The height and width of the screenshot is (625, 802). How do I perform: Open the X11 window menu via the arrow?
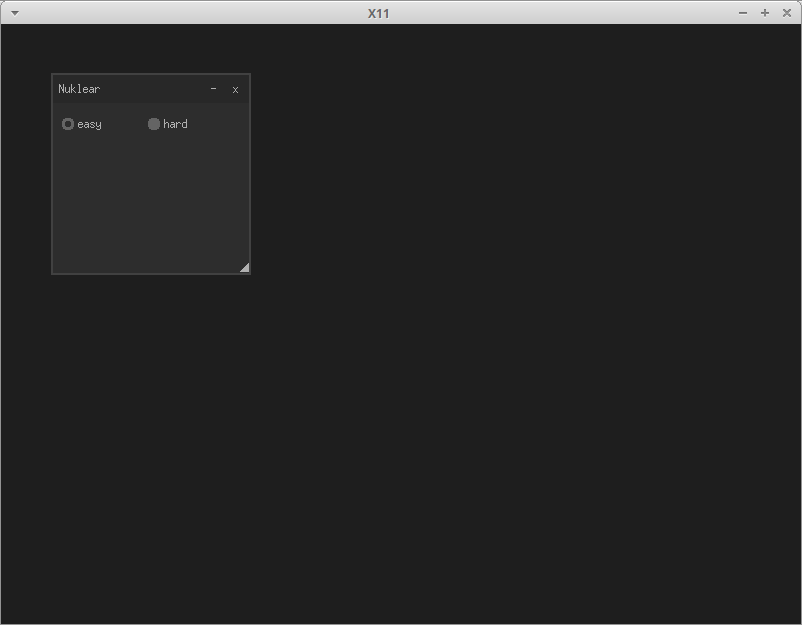[14, 13]
